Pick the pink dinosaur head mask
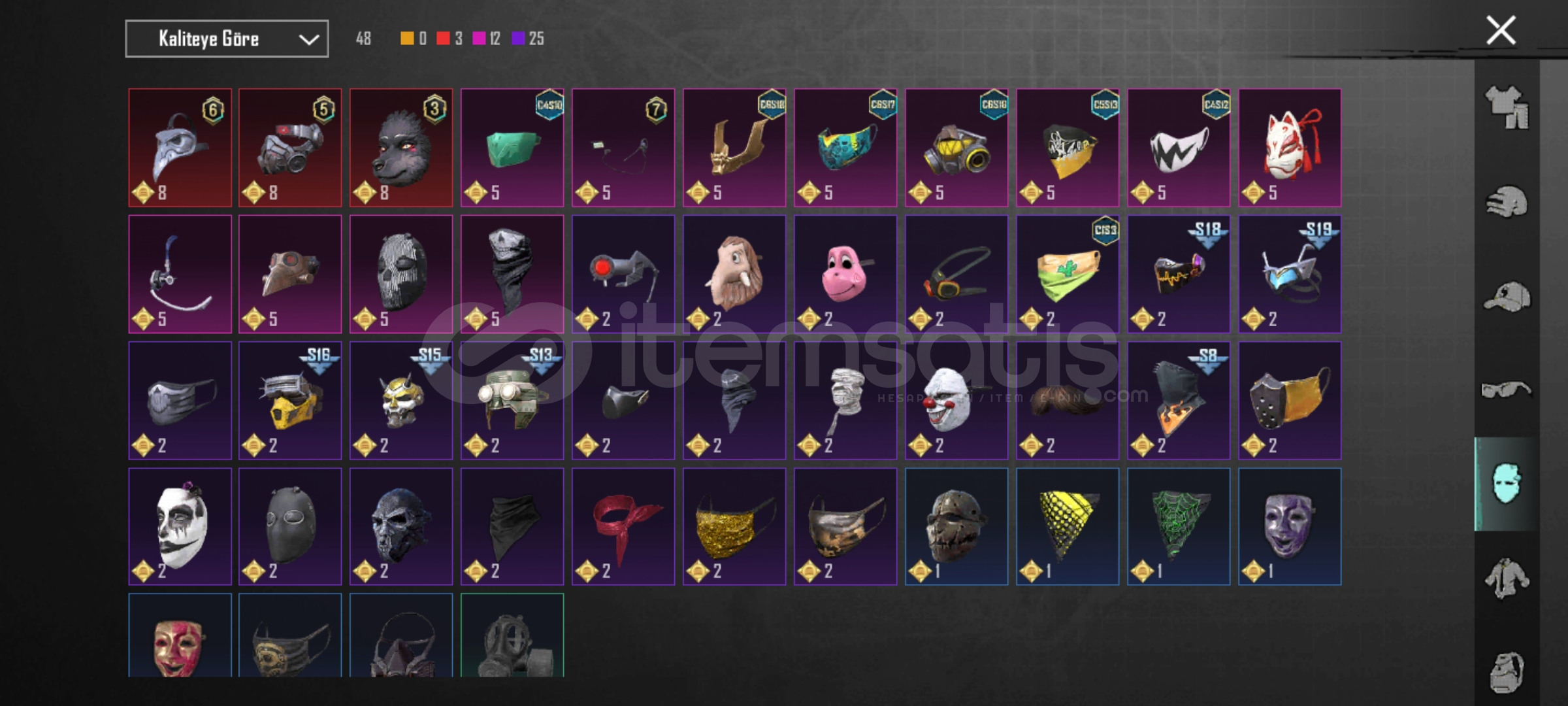Screen dimensions: 1568x706 [x=845, y=274]
